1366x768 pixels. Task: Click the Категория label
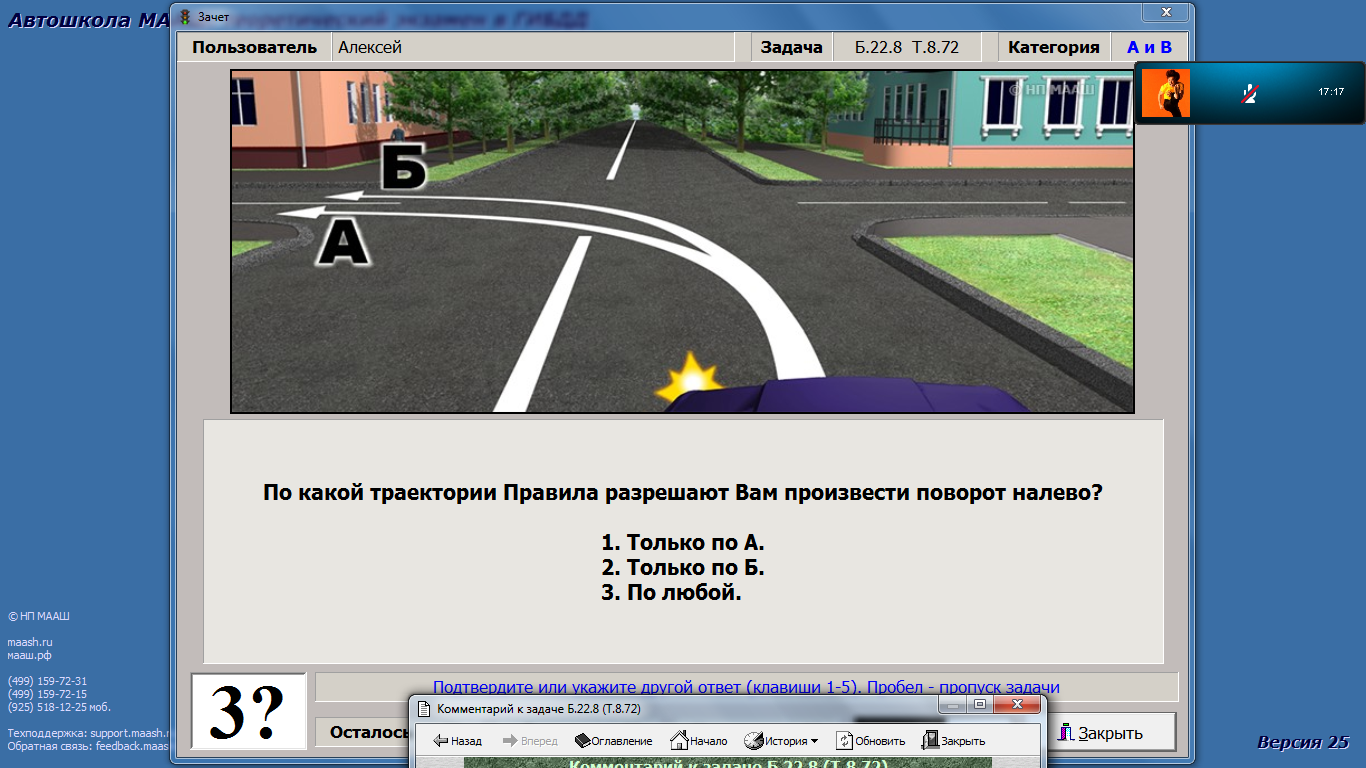click(x=1054, y=47)
